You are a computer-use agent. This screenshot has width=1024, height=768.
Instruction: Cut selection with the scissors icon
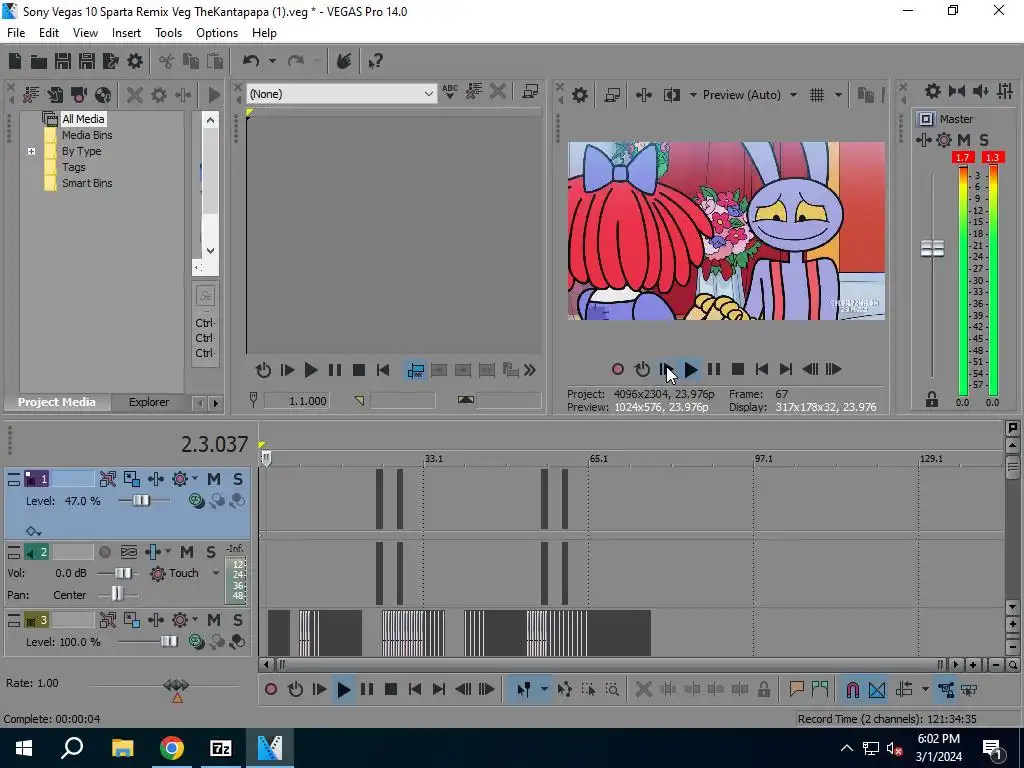167,61
